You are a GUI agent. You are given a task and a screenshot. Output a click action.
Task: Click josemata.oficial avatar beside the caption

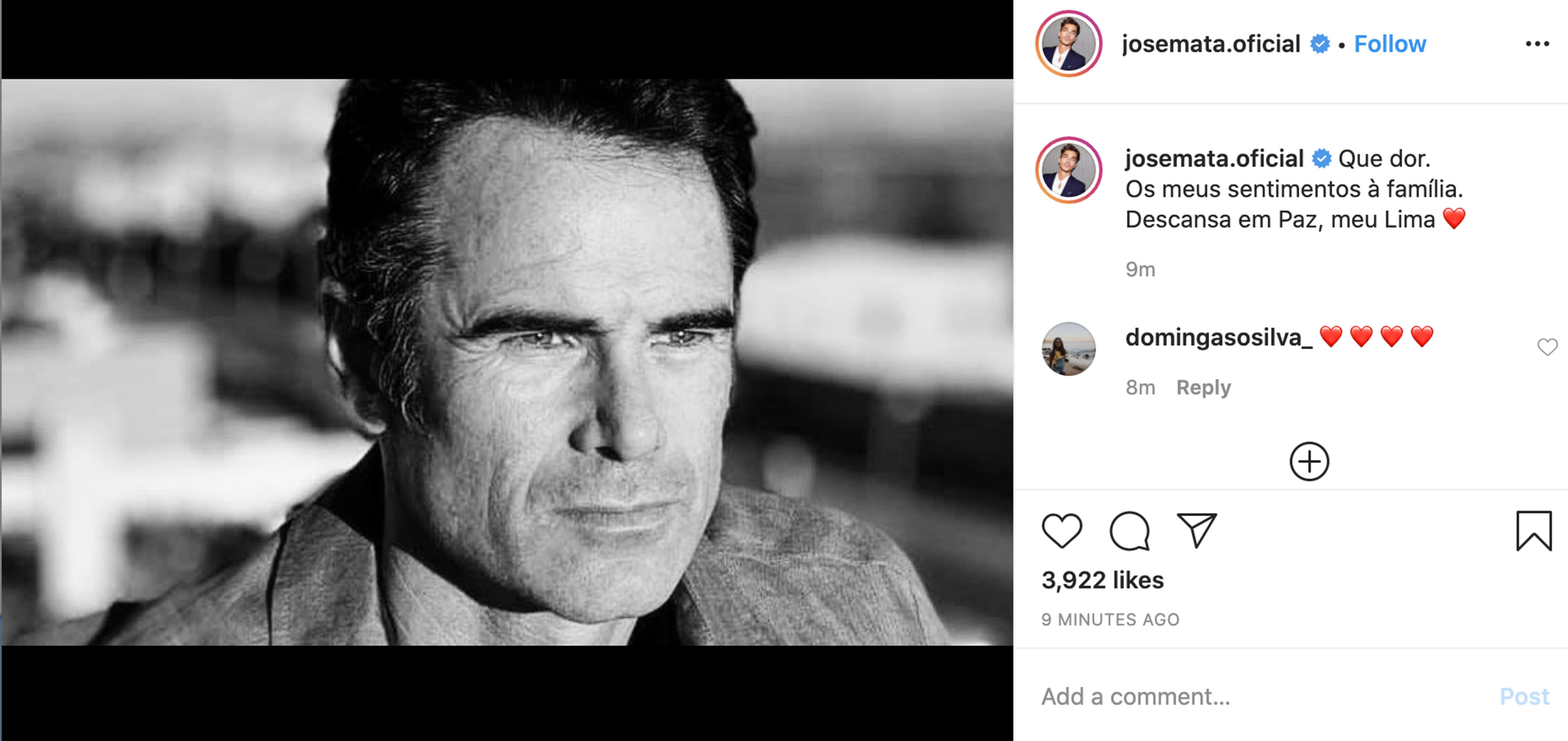tap(1068, 170)
